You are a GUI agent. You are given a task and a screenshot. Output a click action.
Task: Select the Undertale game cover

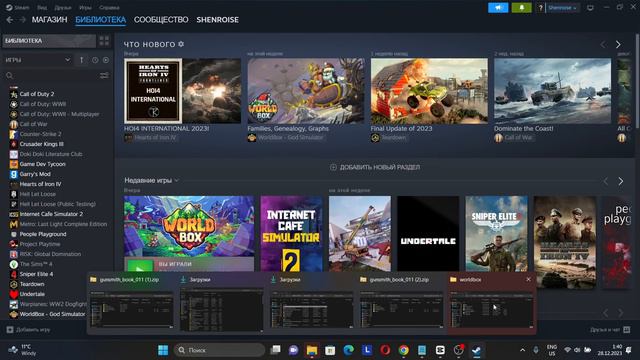428,233
